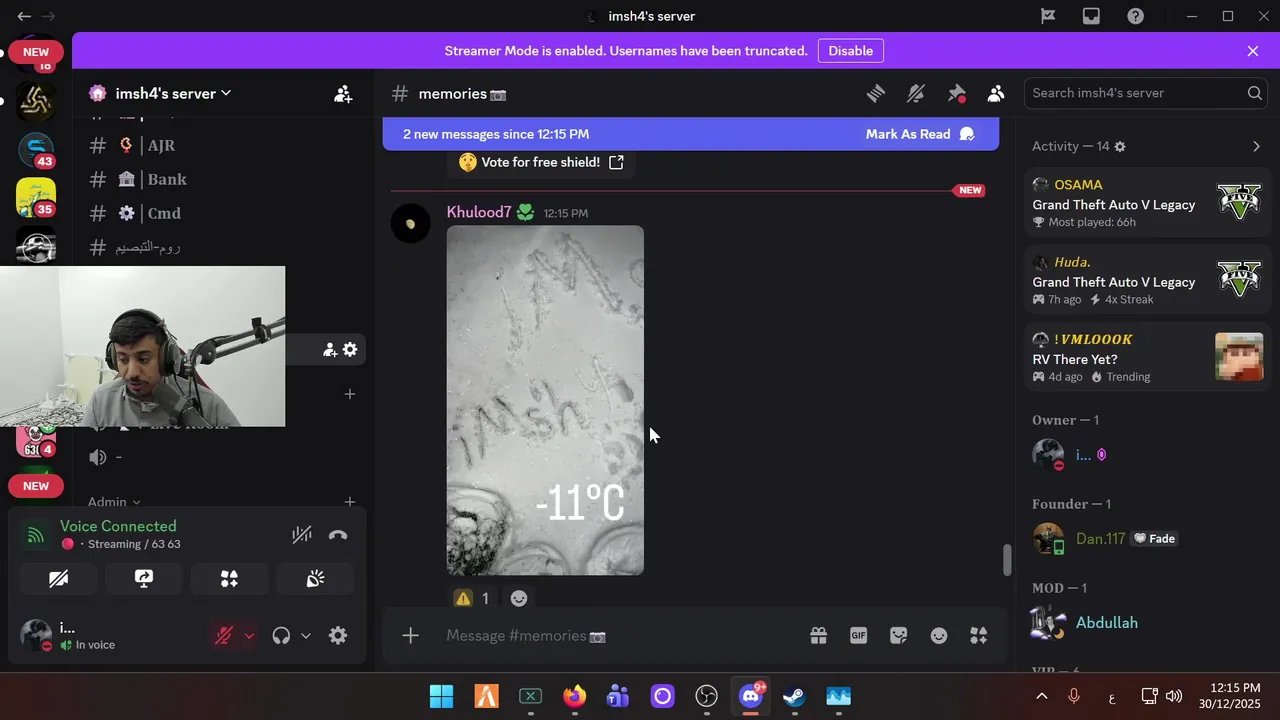Show hidden tray icons chevron
The height and width of the screenshot is (720, 1280).
coord(1041,696)
